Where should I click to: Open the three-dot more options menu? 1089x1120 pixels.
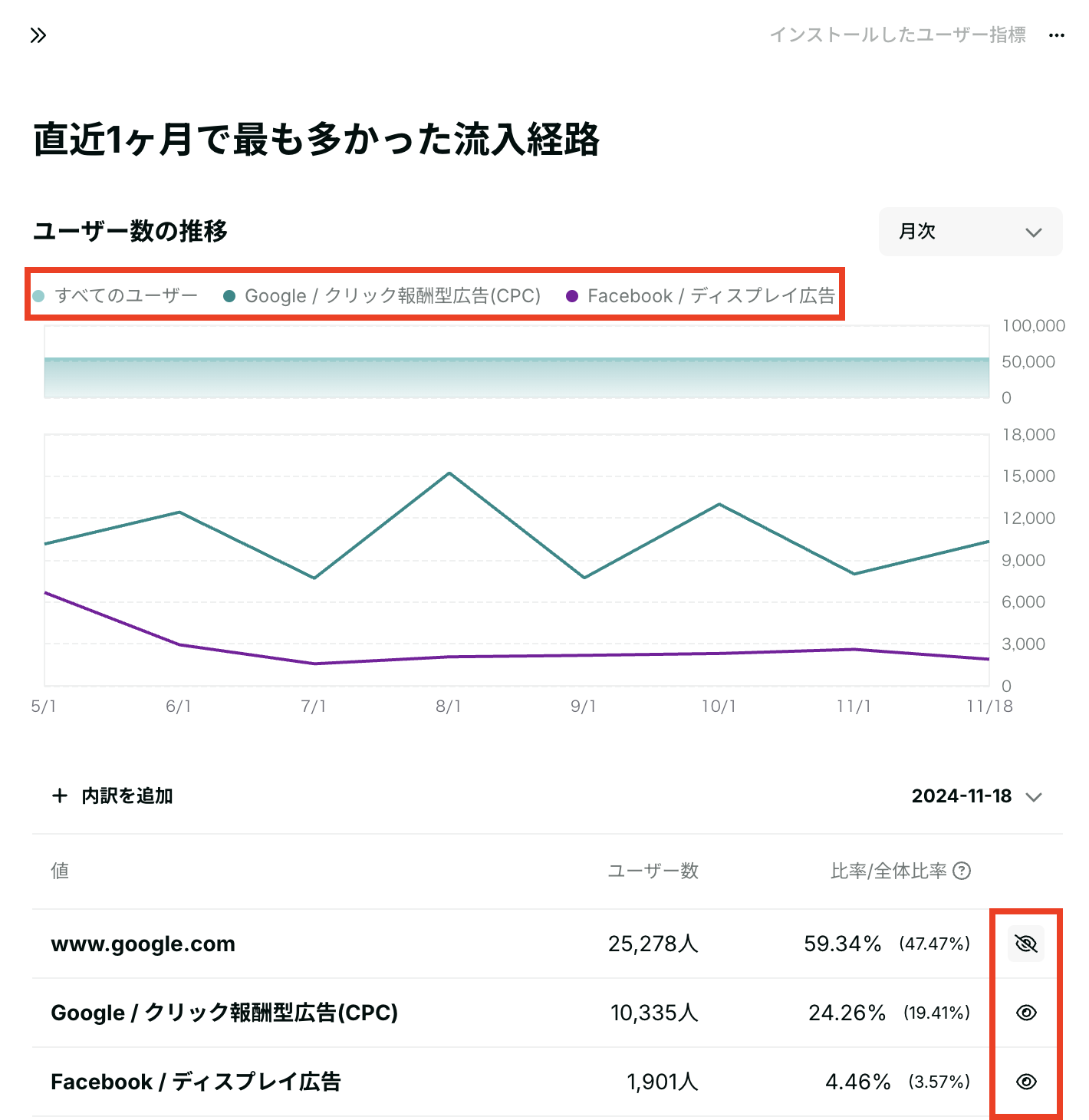coord(1057,35)
